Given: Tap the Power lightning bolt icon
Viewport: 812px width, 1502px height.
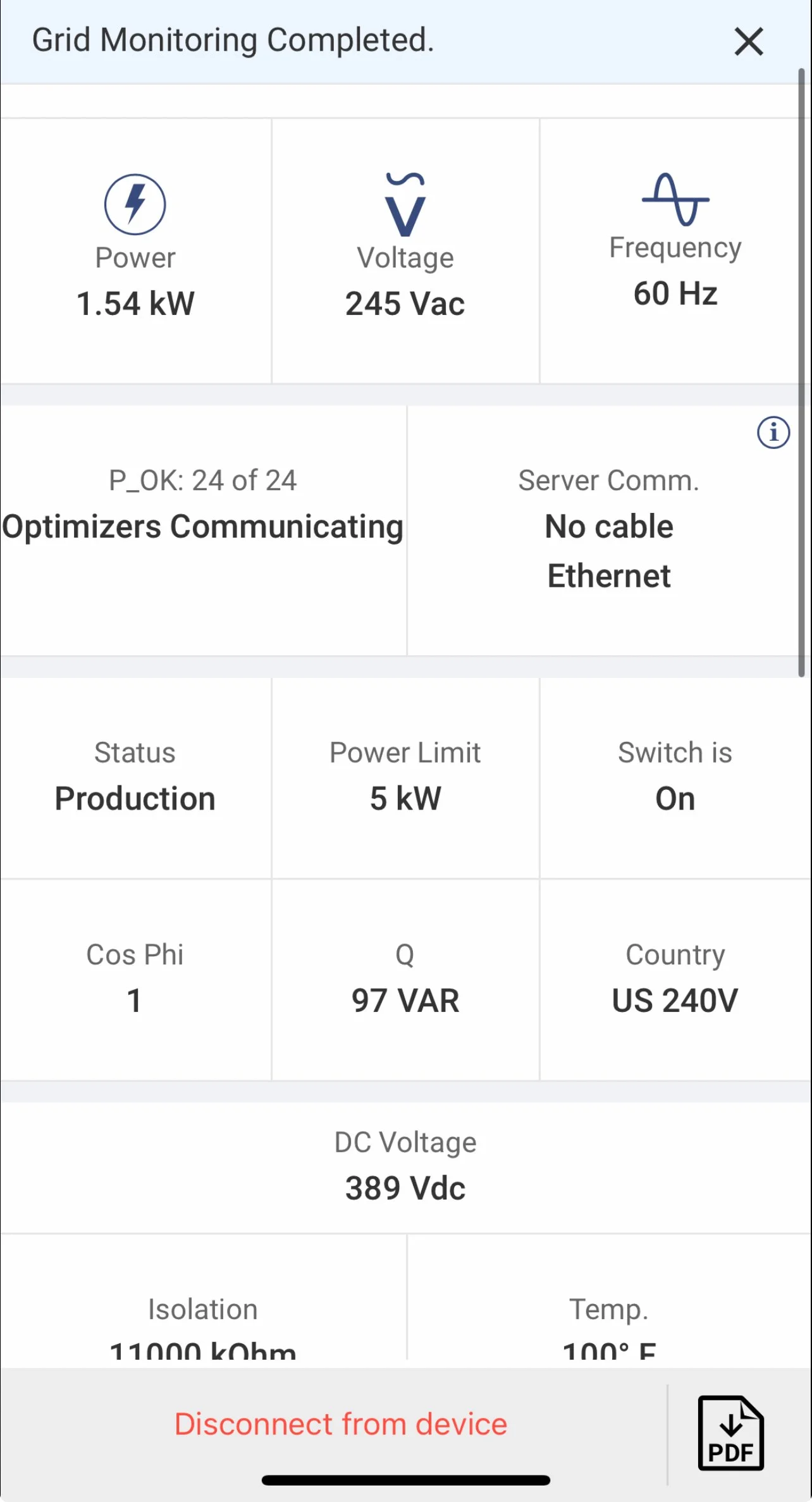Looking at the screenshot, I should (x=135, y=204).
